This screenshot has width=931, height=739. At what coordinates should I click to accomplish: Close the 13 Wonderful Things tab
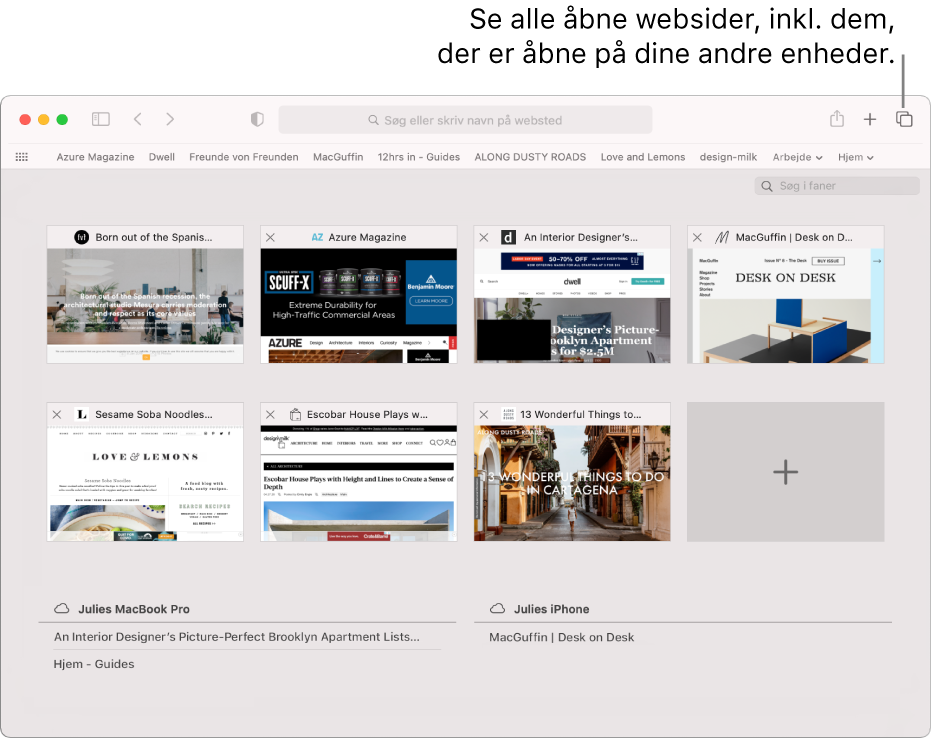(x=484, y=414)
